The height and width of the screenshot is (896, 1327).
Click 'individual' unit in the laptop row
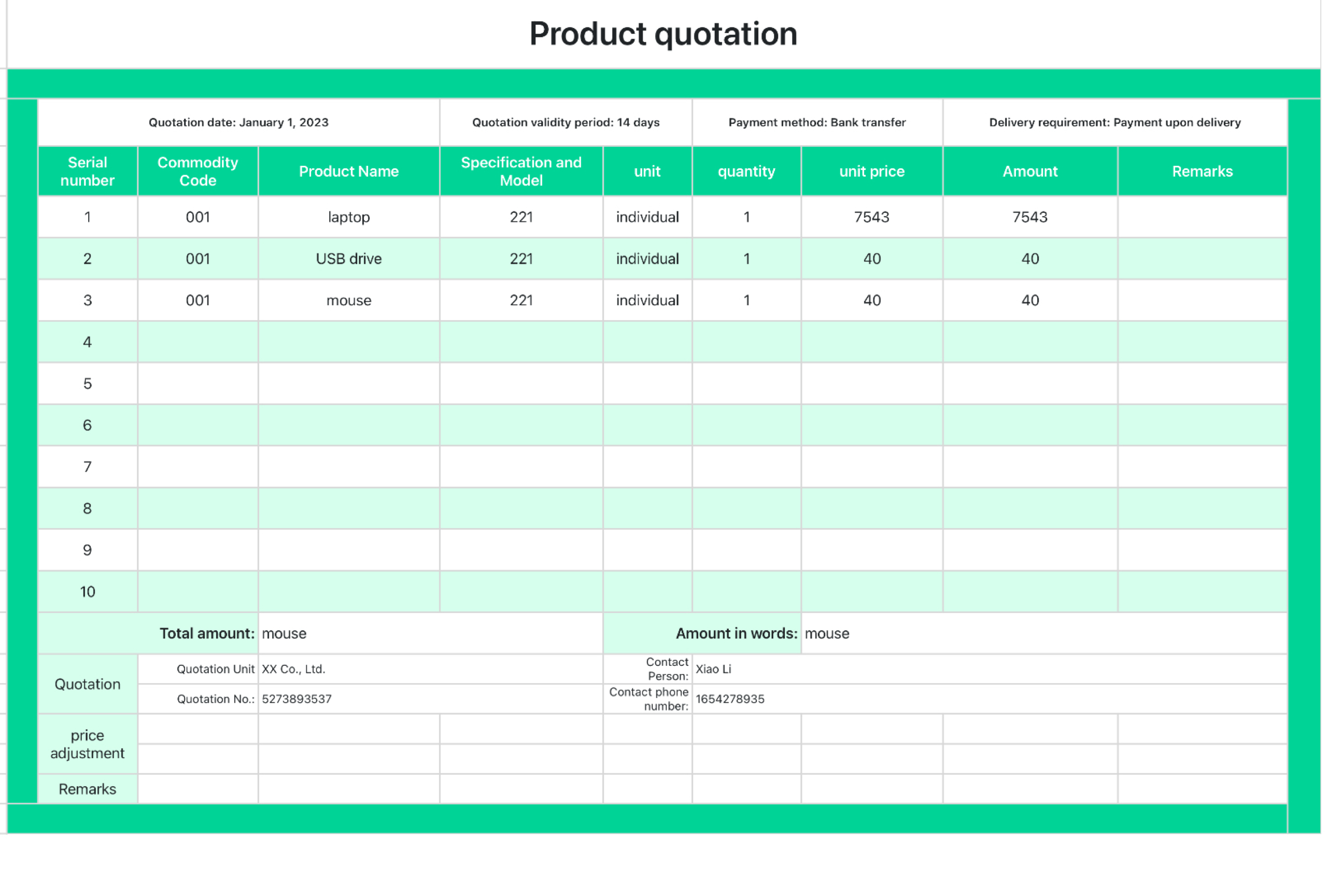[647, 217]
